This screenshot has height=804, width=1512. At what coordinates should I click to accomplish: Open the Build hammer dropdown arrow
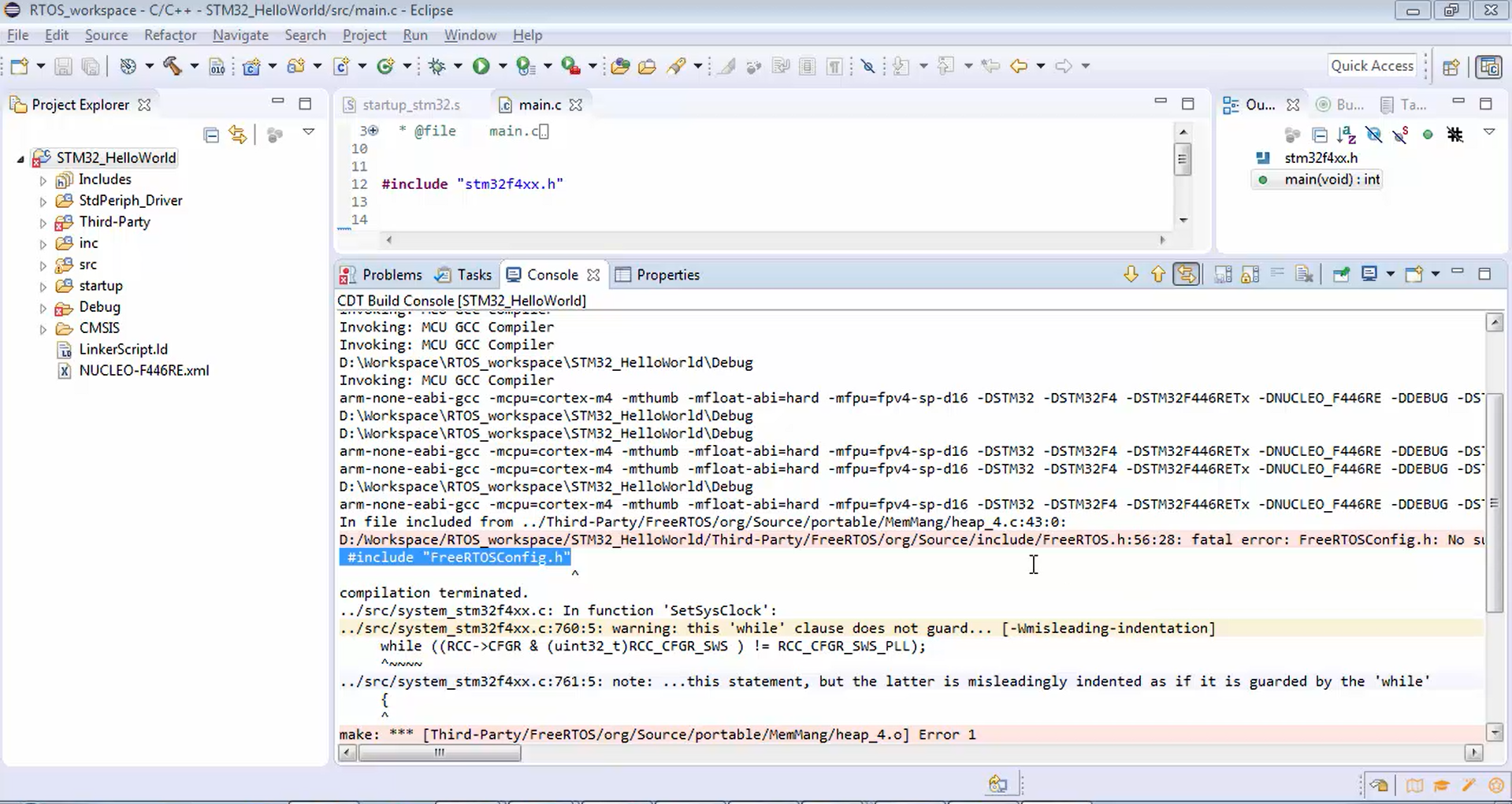click(194, 66)
